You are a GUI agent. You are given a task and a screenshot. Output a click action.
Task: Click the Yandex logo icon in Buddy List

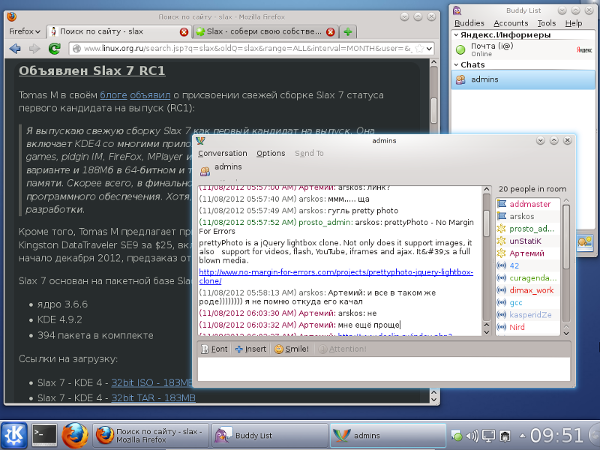pyautogui.click(x=584, y=50)
